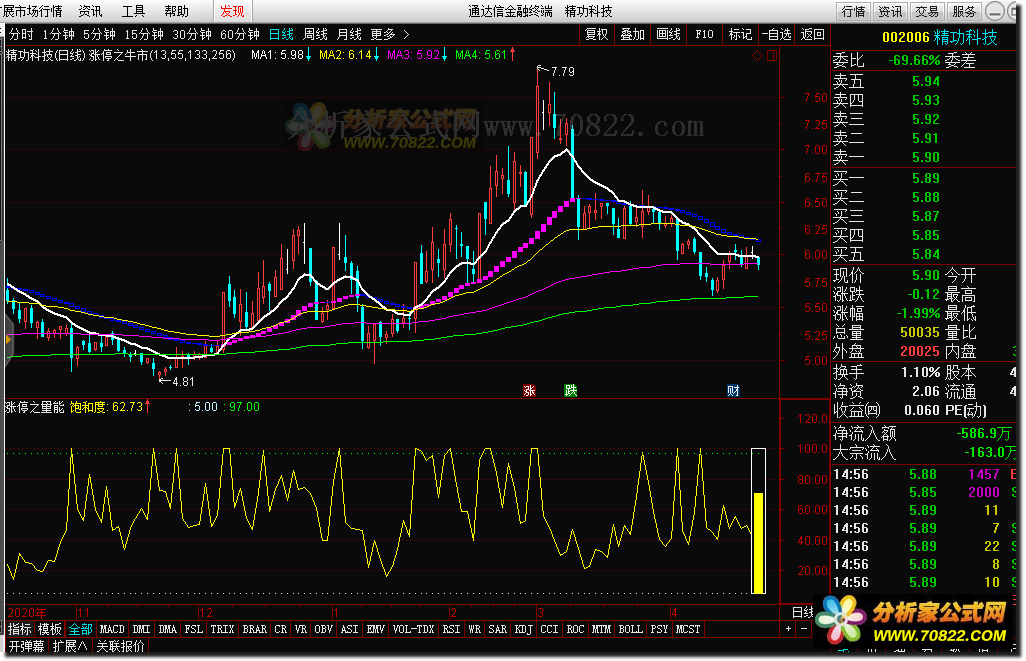Click the 服务 service button

(964, 12)
